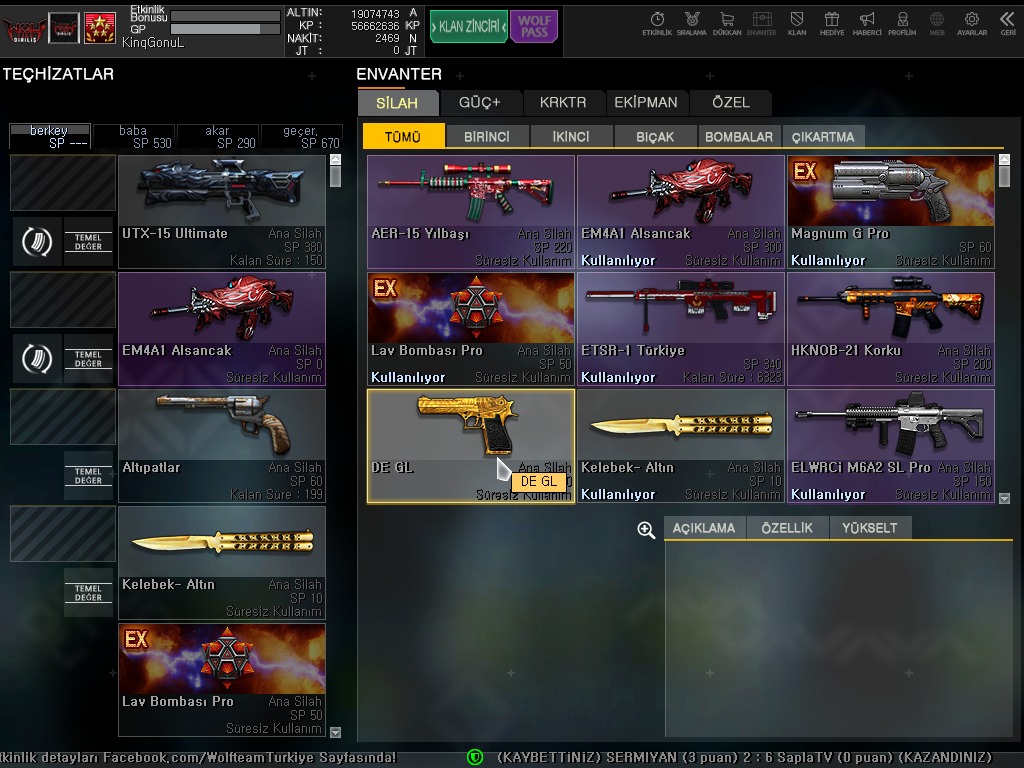Select inventory Kelebek- Altın marked Kullanılıyor
The width and height of the screenshot is (1024, 768).
[681, 446]
